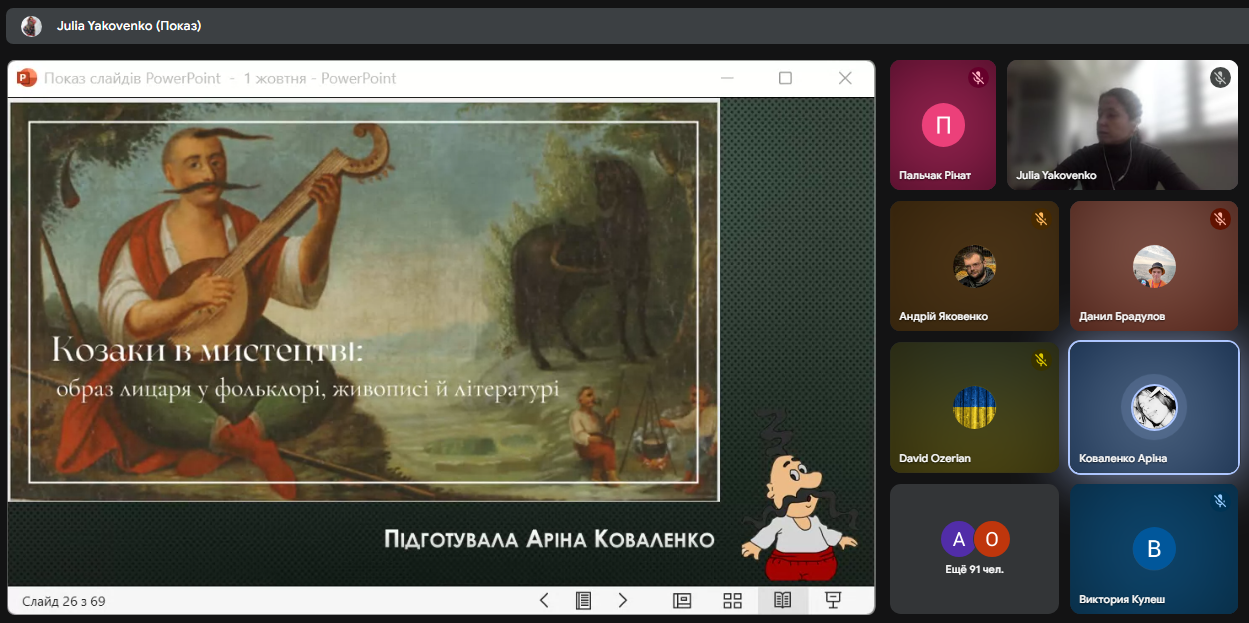Maximize the PowerPoint slideshow window
Screen dimensions: 1249x623
[x=785, y=78]
